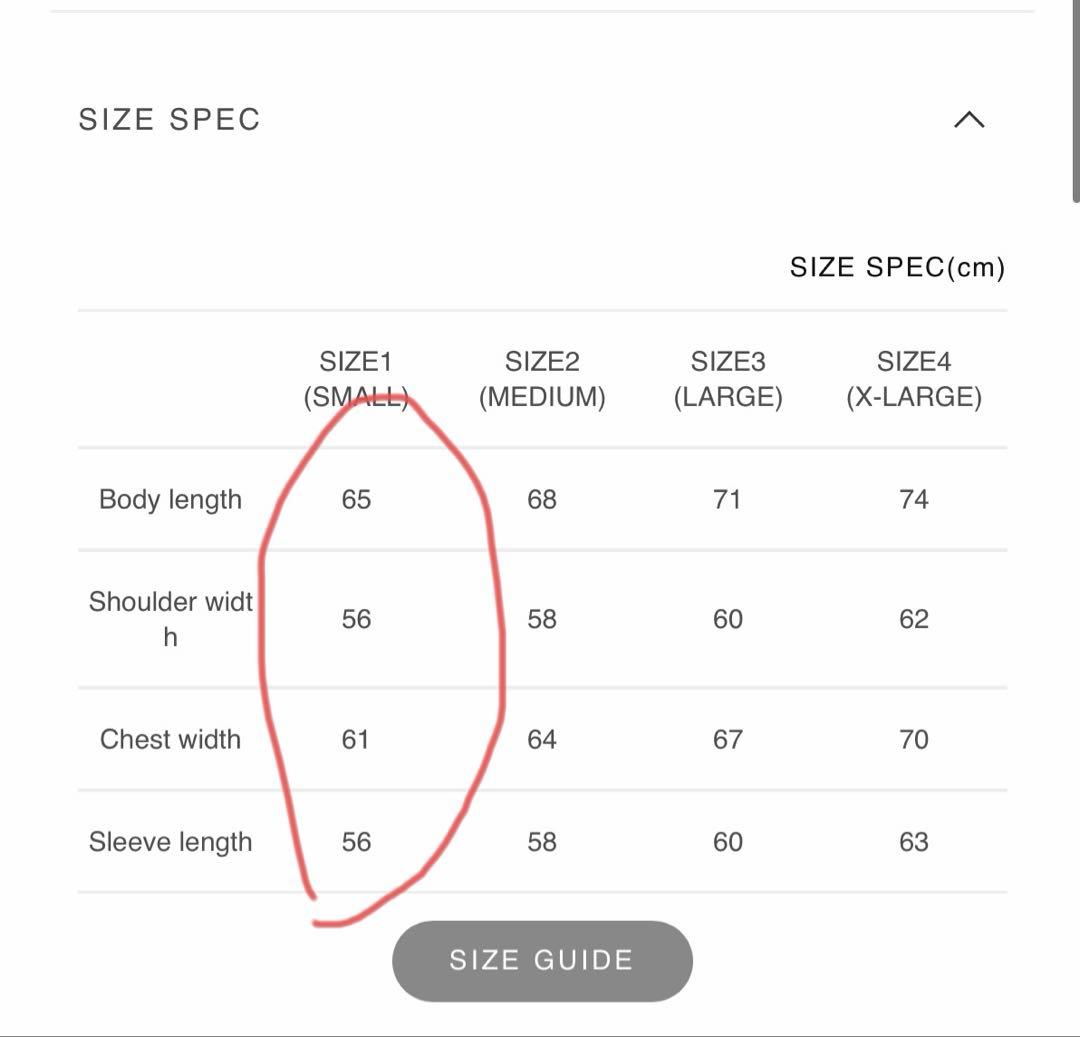
Task: Click the SIZE GUIDE button
Action: (542, 961)
